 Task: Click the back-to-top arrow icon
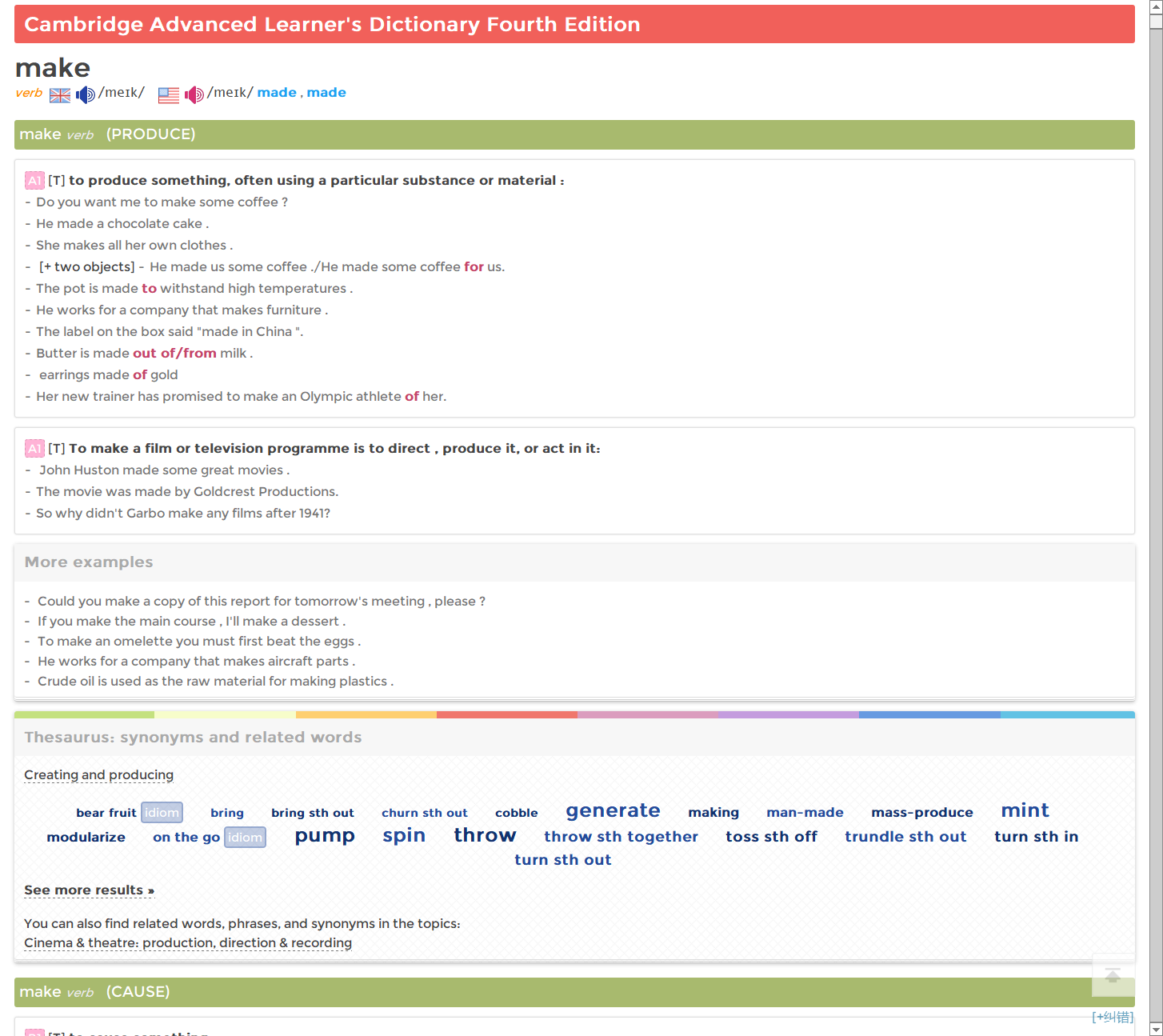[x=1113, y=975]
